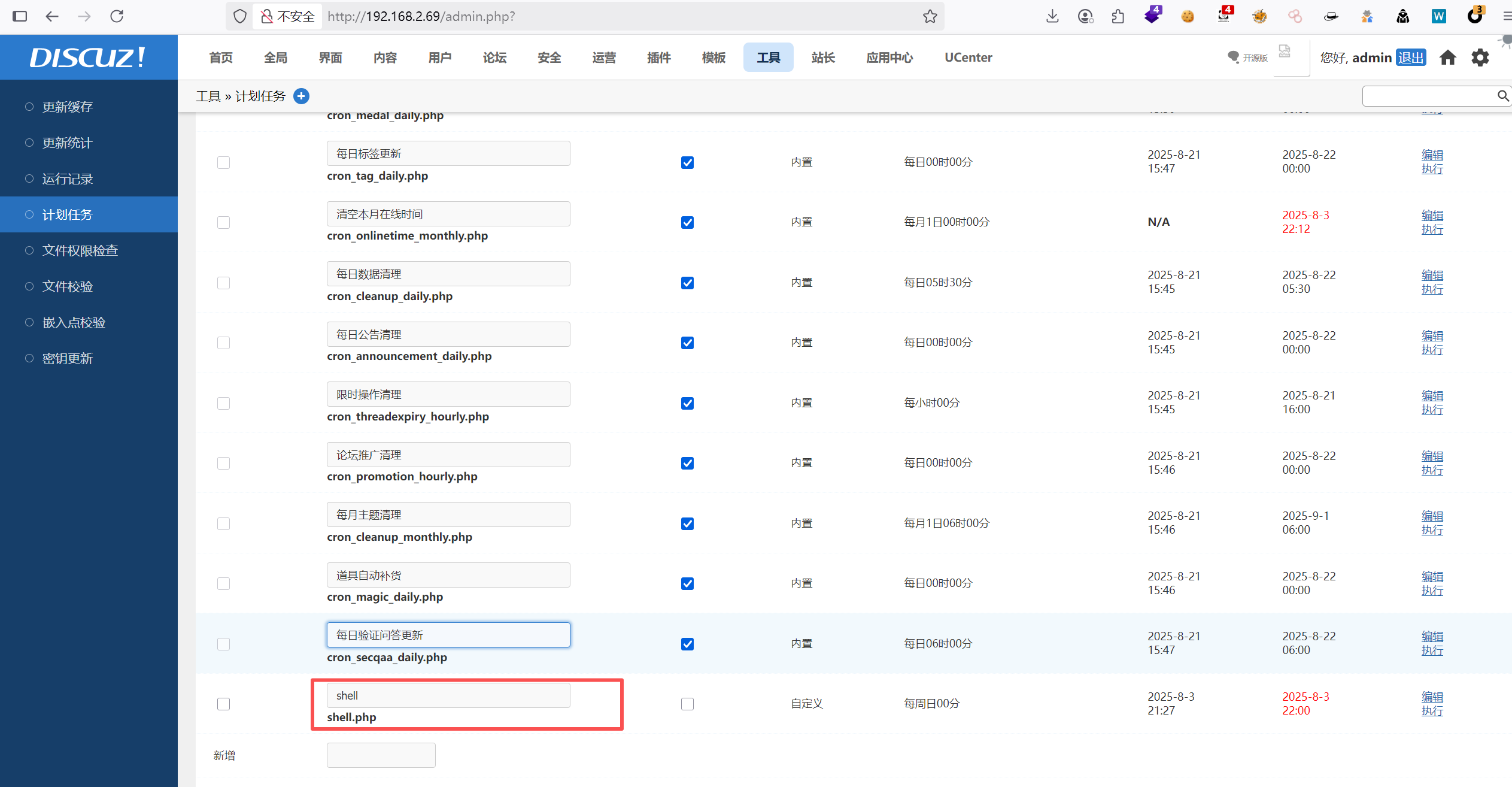Open the admin home icon

point(1447,57)
